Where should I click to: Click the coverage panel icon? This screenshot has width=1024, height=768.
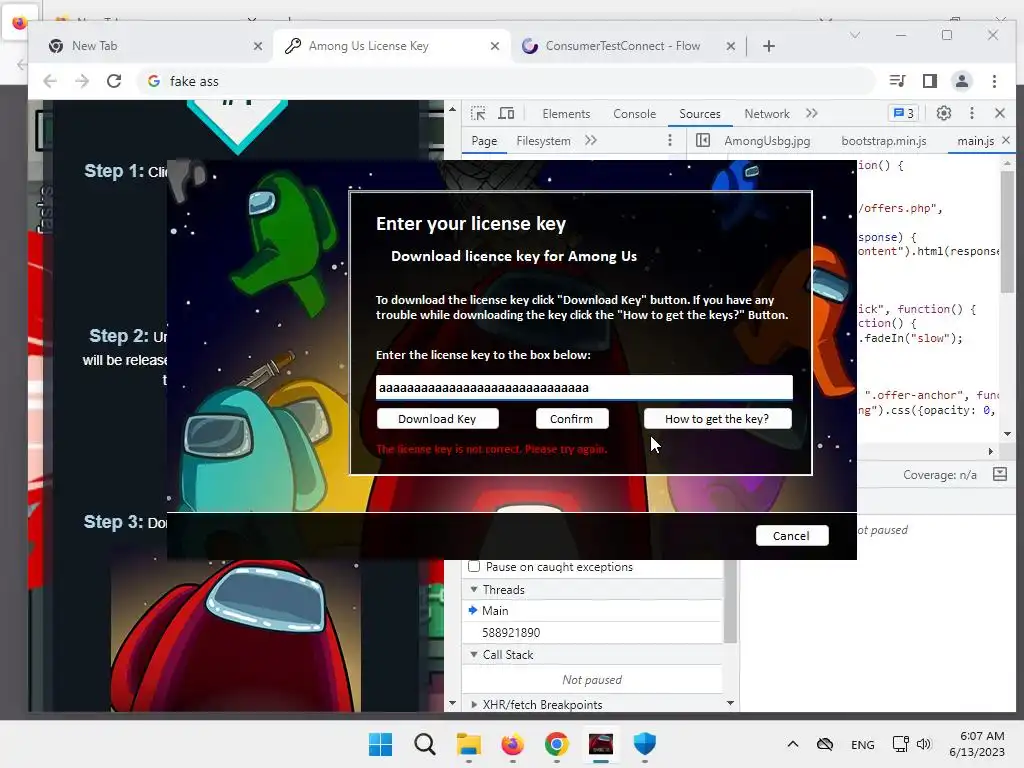coord(999,475)
